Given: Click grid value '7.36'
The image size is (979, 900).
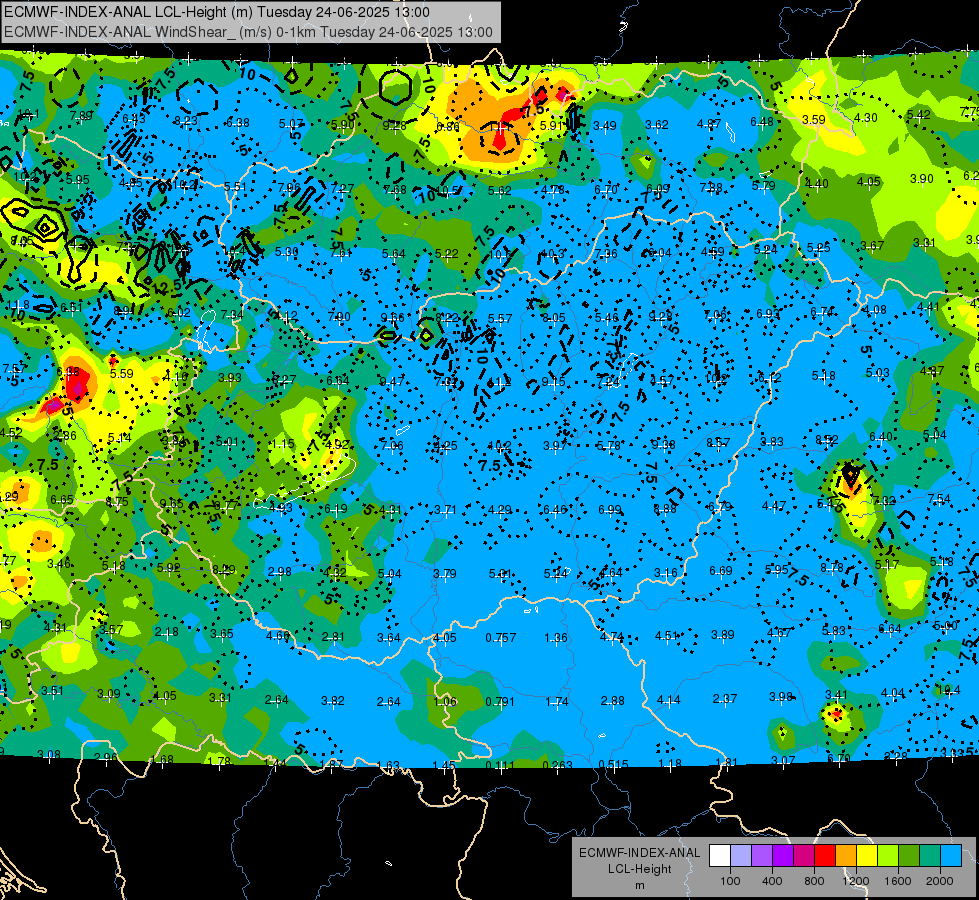Looking at the screenshot, I should click(606, 254).
